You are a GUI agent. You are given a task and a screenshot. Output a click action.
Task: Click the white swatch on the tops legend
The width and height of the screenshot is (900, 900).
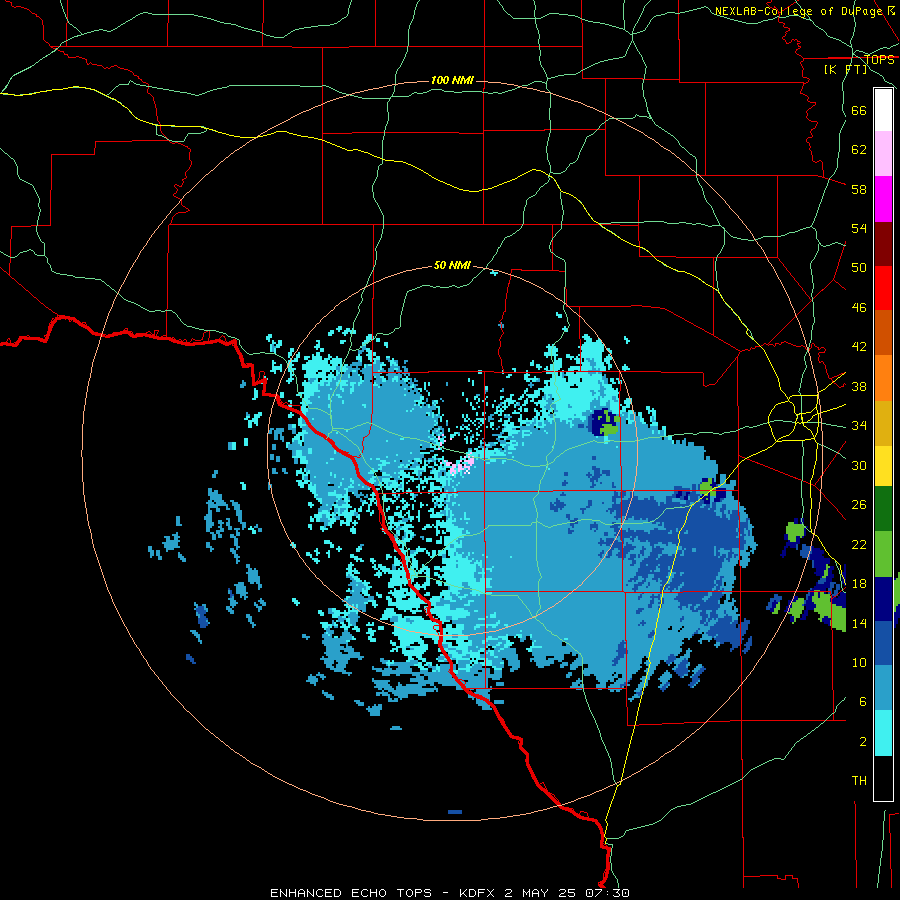pos(883,110)
